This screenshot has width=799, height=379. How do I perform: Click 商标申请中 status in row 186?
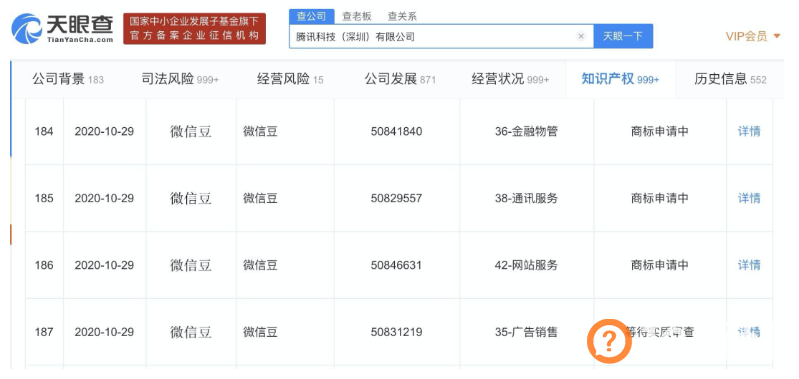click(x=659, y=265)
